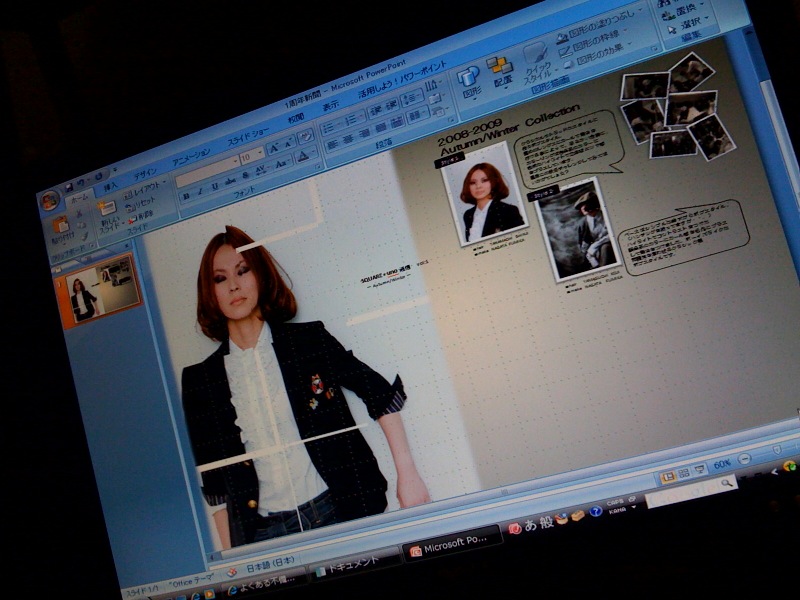Open the Office button menu
The image size is (800, 600).
tap(49, 201)
